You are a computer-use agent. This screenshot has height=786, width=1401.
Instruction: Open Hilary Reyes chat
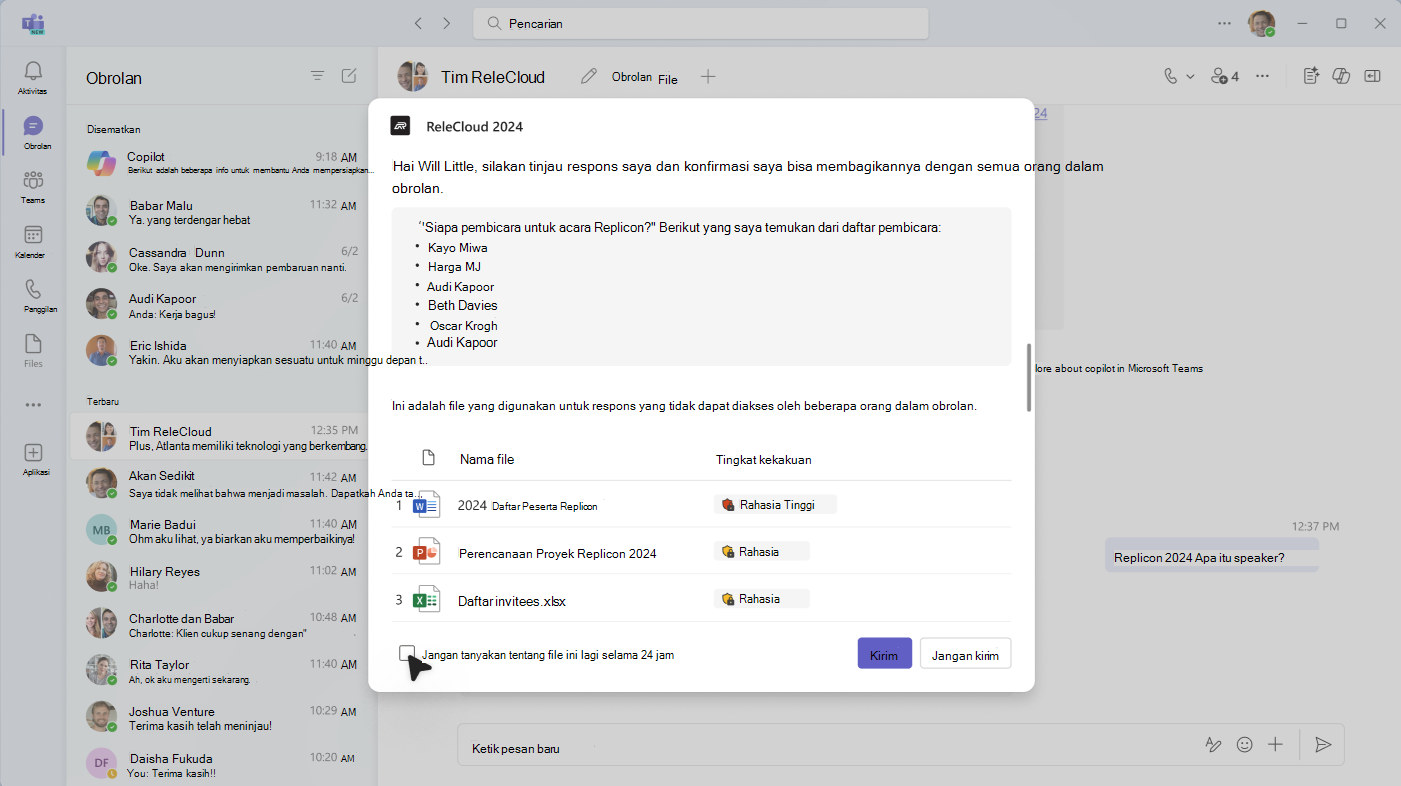click(221, 578)
